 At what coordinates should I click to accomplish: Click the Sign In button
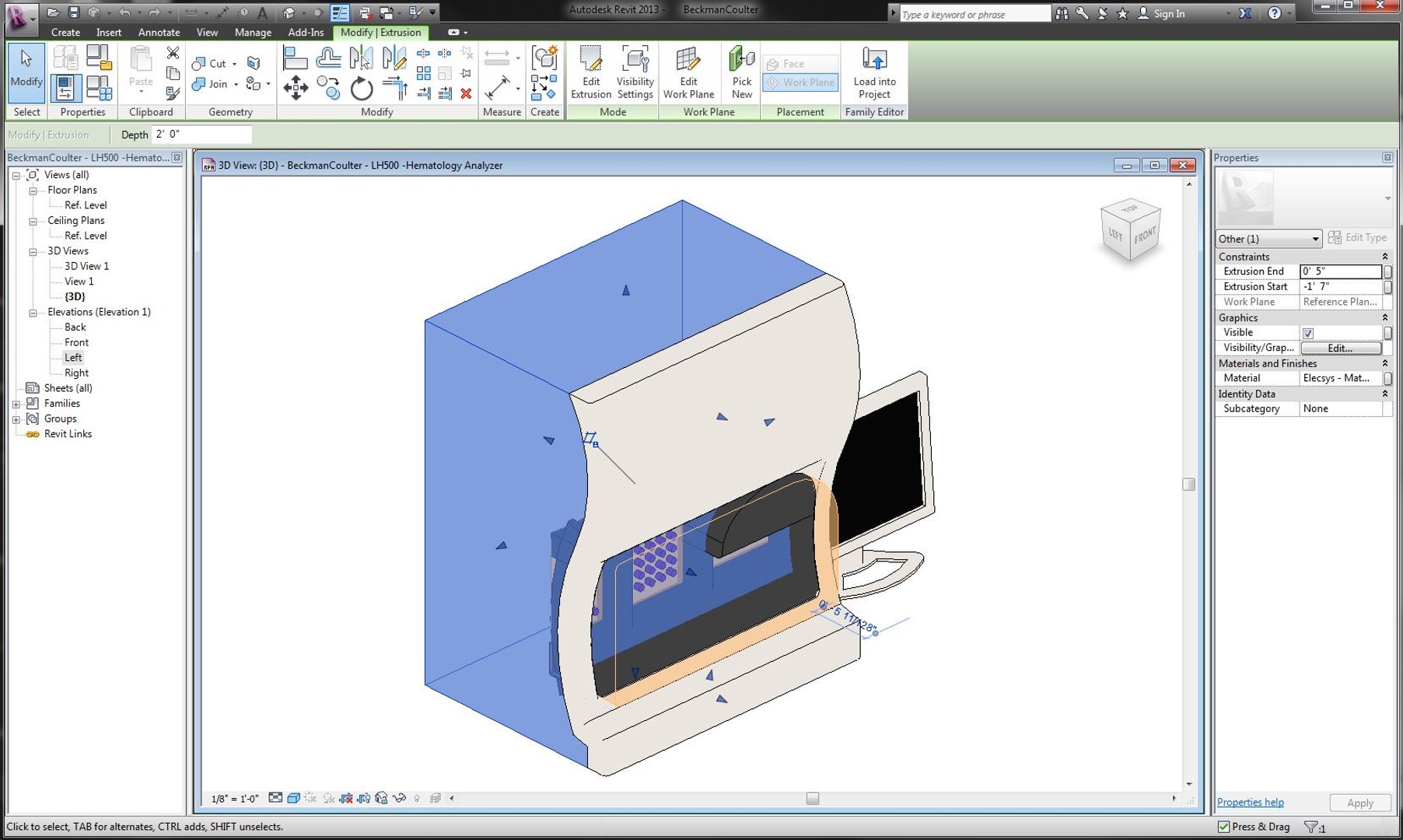pyautogui.click(x=1161, y=13)
